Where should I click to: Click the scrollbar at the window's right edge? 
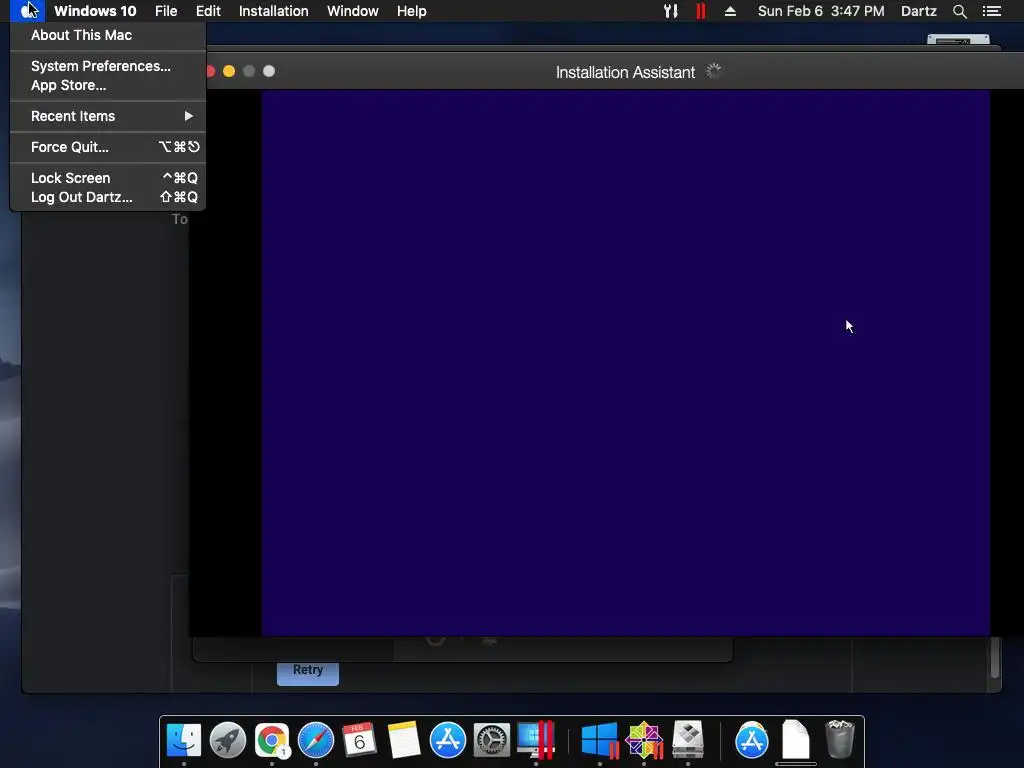click(x=995, y=656)
